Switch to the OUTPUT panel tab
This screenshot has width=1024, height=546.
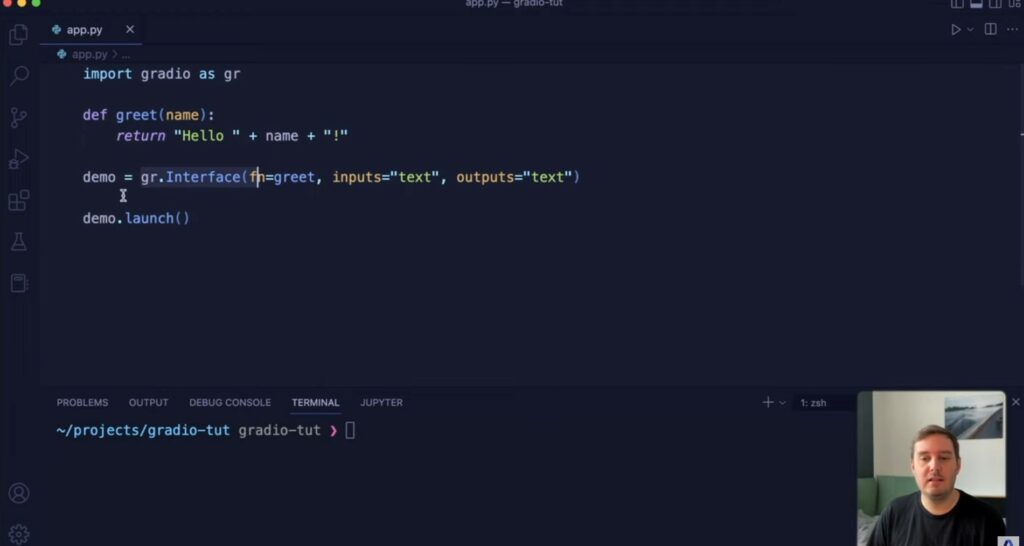click(148, 402)
